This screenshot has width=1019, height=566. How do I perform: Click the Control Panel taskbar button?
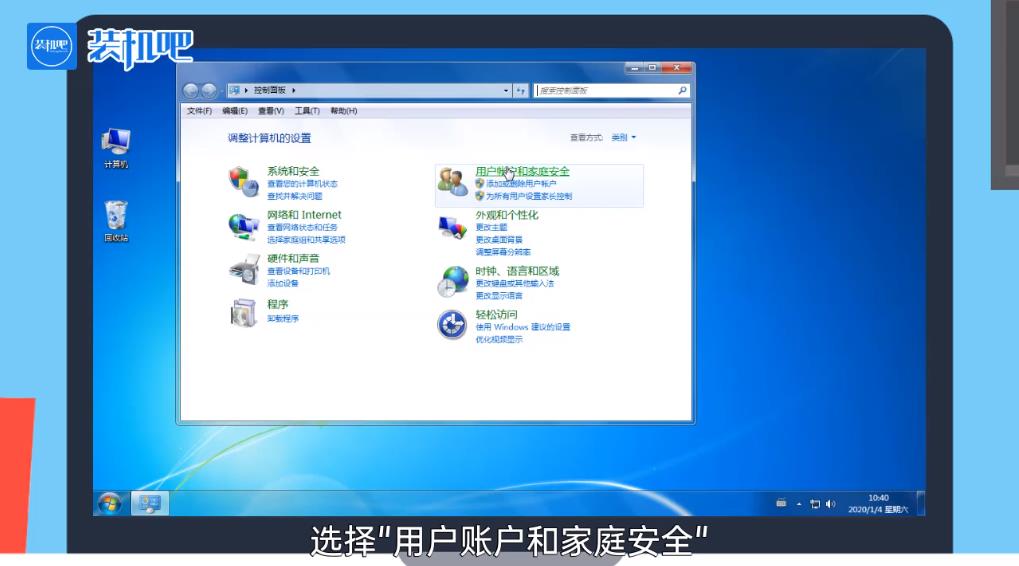pos(150,504)
